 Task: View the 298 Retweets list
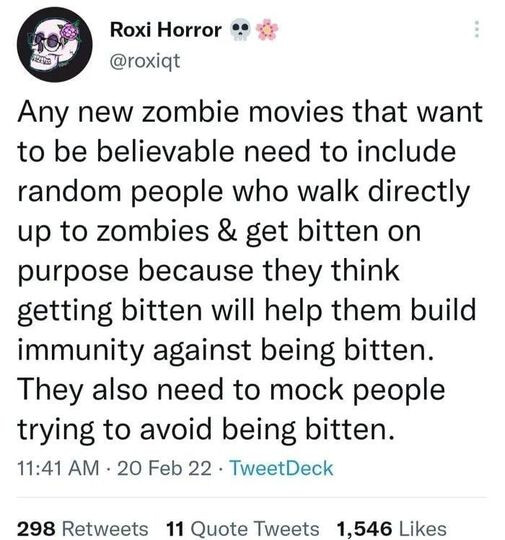(x=83, y=529)
